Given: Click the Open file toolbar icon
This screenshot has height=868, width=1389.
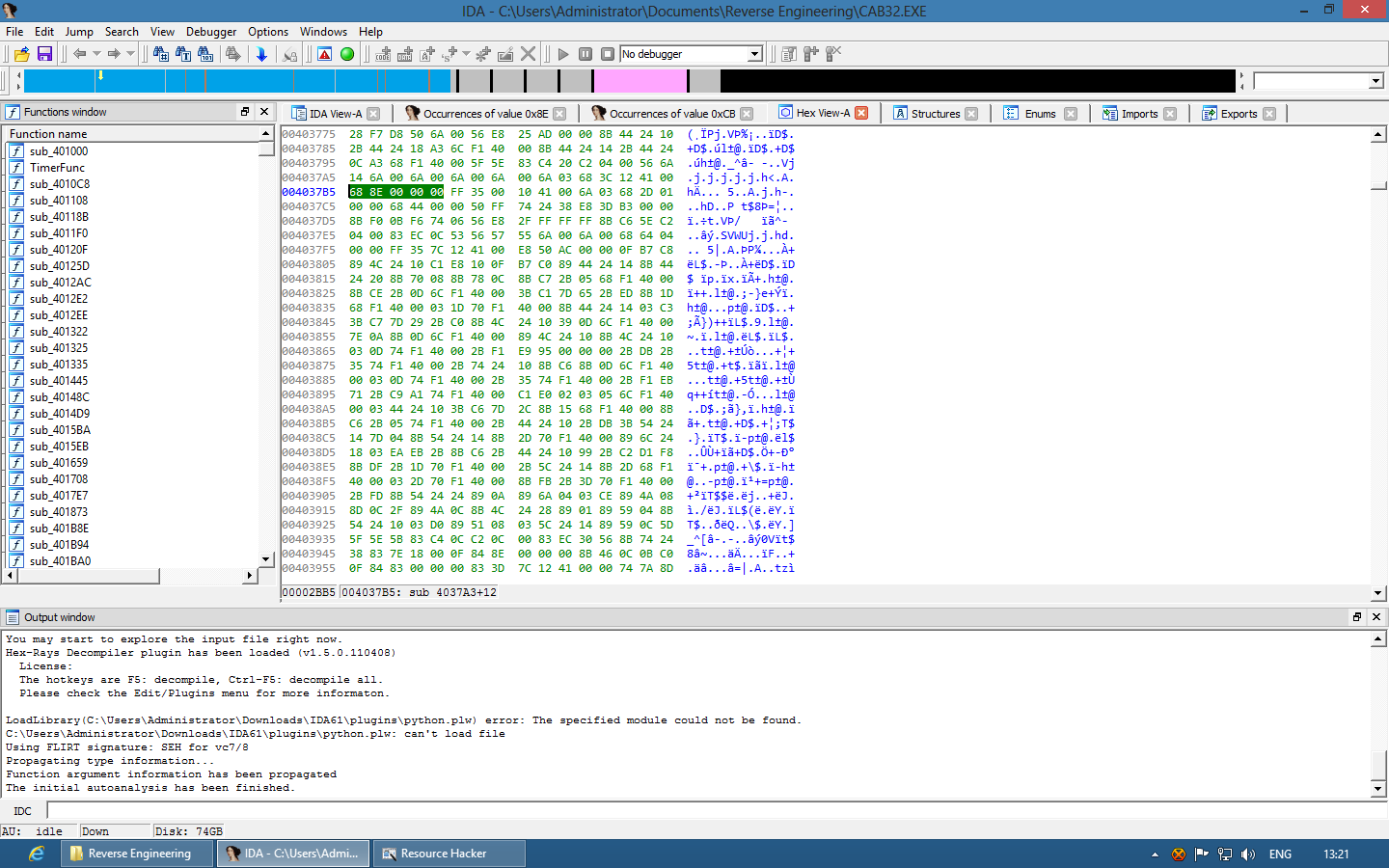Looking at the screenshot, I should [x=21, y=54].
